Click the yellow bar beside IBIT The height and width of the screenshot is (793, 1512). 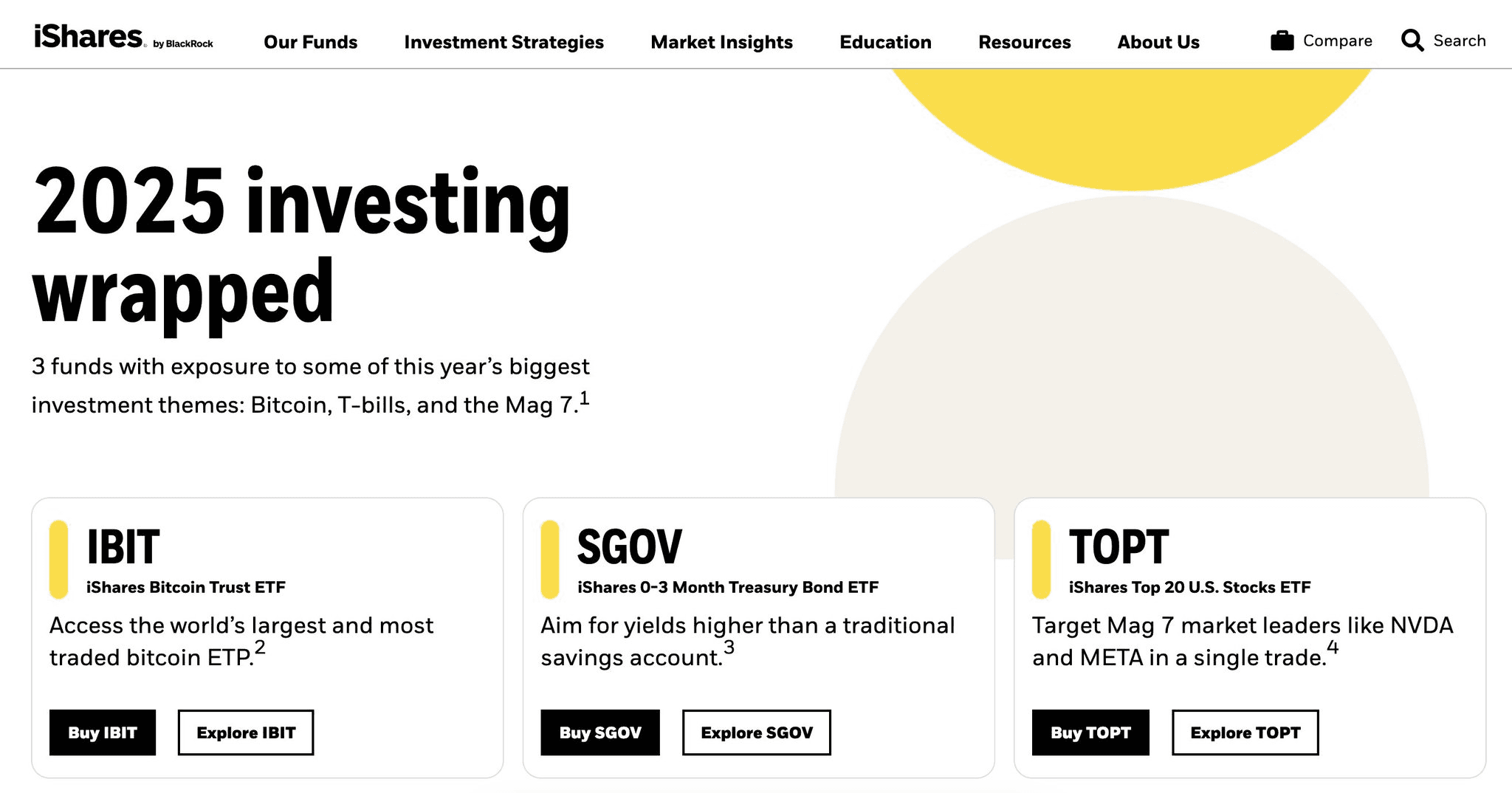pos(58,559)
